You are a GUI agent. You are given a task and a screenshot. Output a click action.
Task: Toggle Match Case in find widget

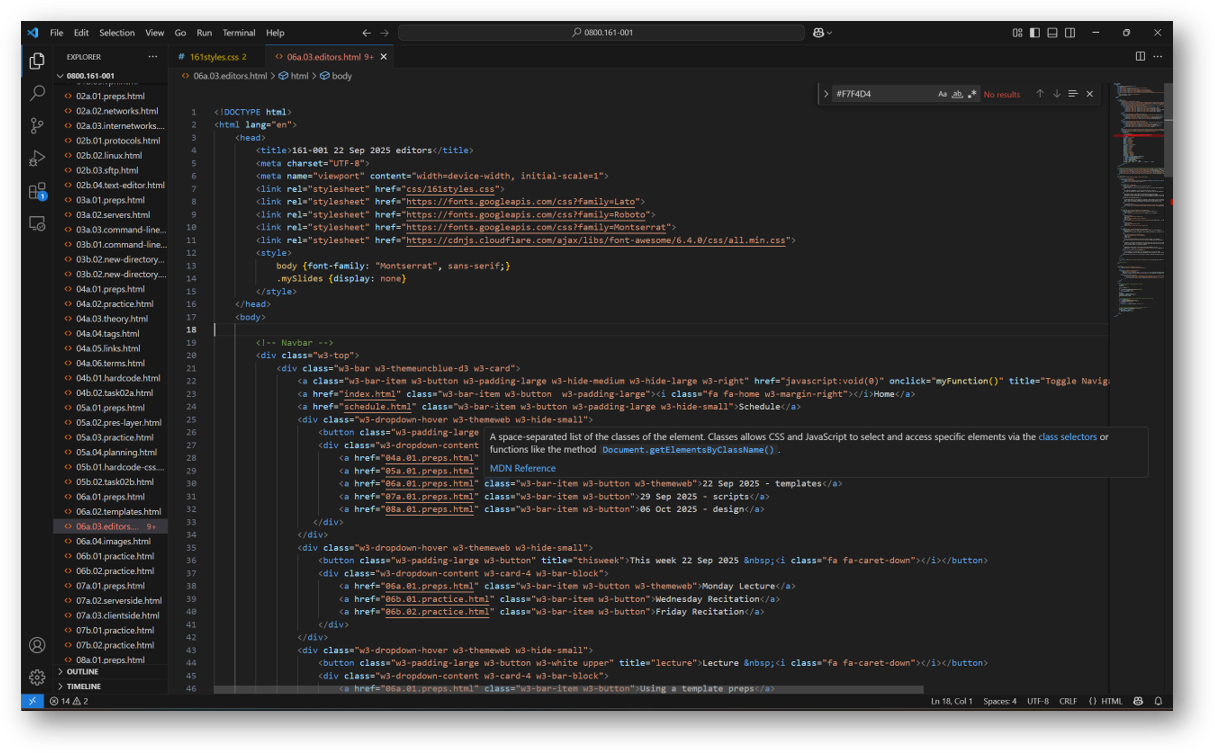[x=943, y=93]
